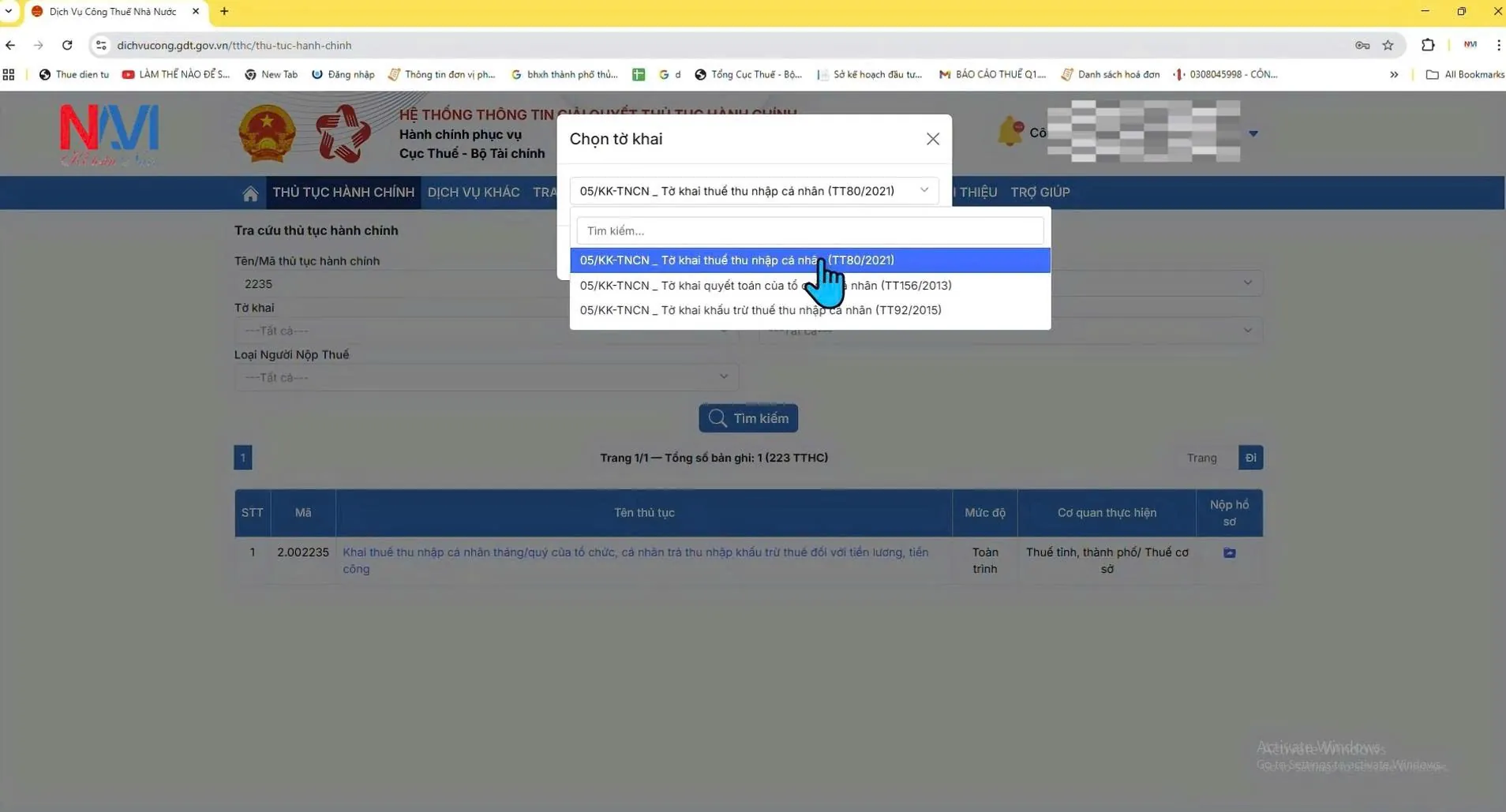Click the Tìm kiếm field in dropdown

(809, 231)
